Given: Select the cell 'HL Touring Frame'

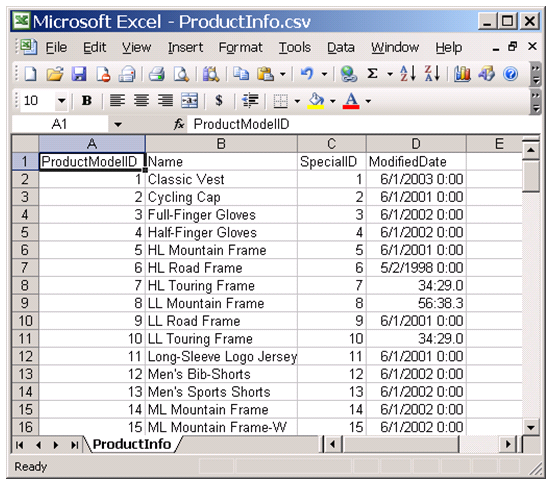Looking at the screenshot, I should (221, 285).
